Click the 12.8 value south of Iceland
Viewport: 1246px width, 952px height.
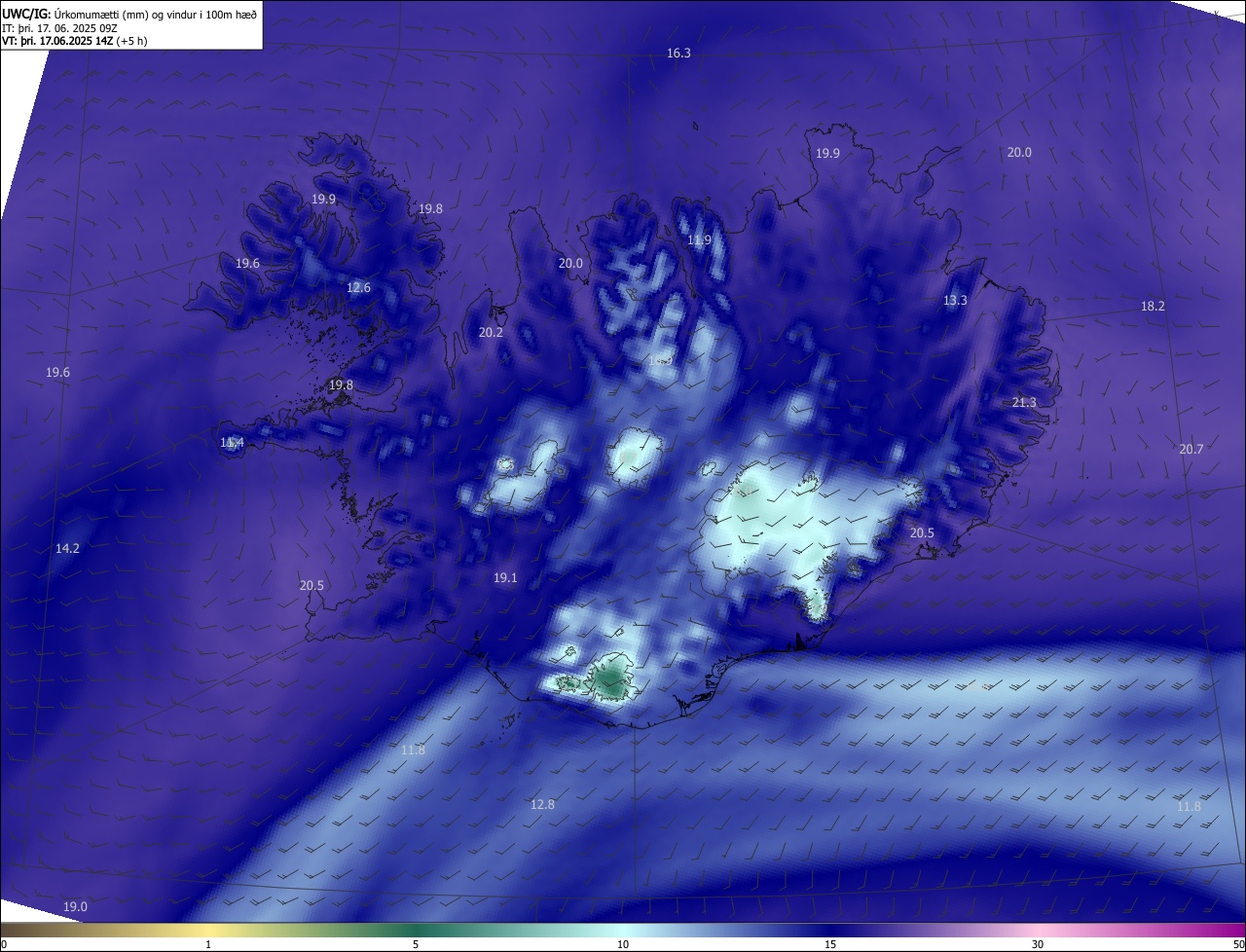[x=542, y=805]
